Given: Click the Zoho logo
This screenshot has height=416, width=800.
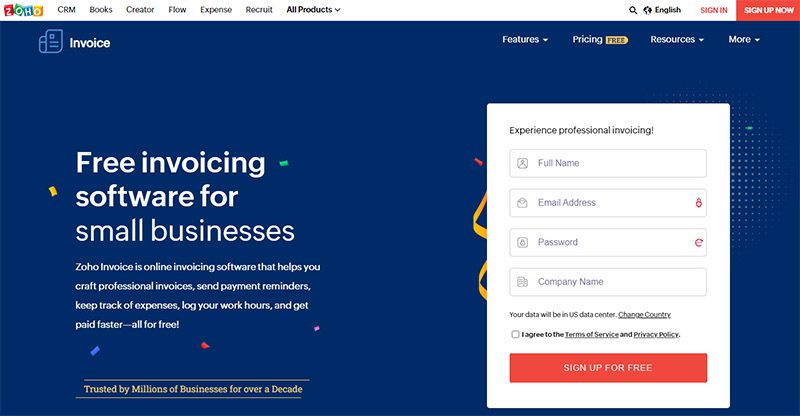Looking at the screenshot, I should tap(23, 10).
